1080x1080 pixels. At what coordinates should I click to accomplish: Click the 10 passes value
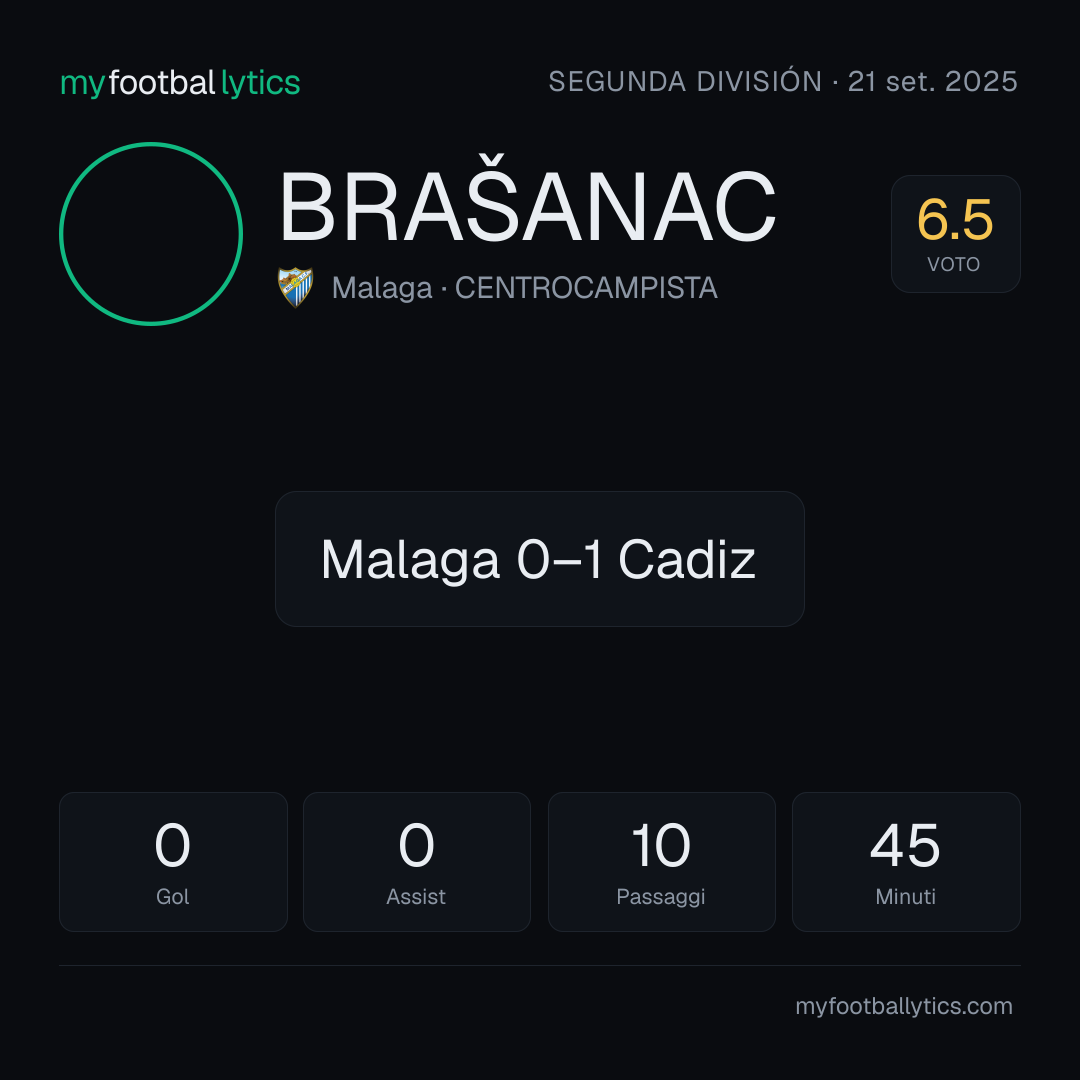(x=661, y=845)
